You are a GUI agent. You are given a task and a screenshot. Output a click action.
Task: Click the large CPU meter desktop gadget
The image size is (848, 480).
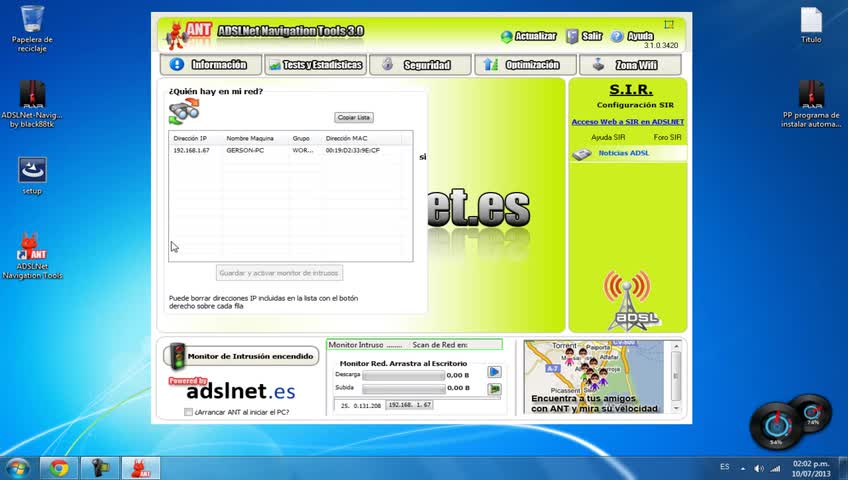[x=776, y=425]
